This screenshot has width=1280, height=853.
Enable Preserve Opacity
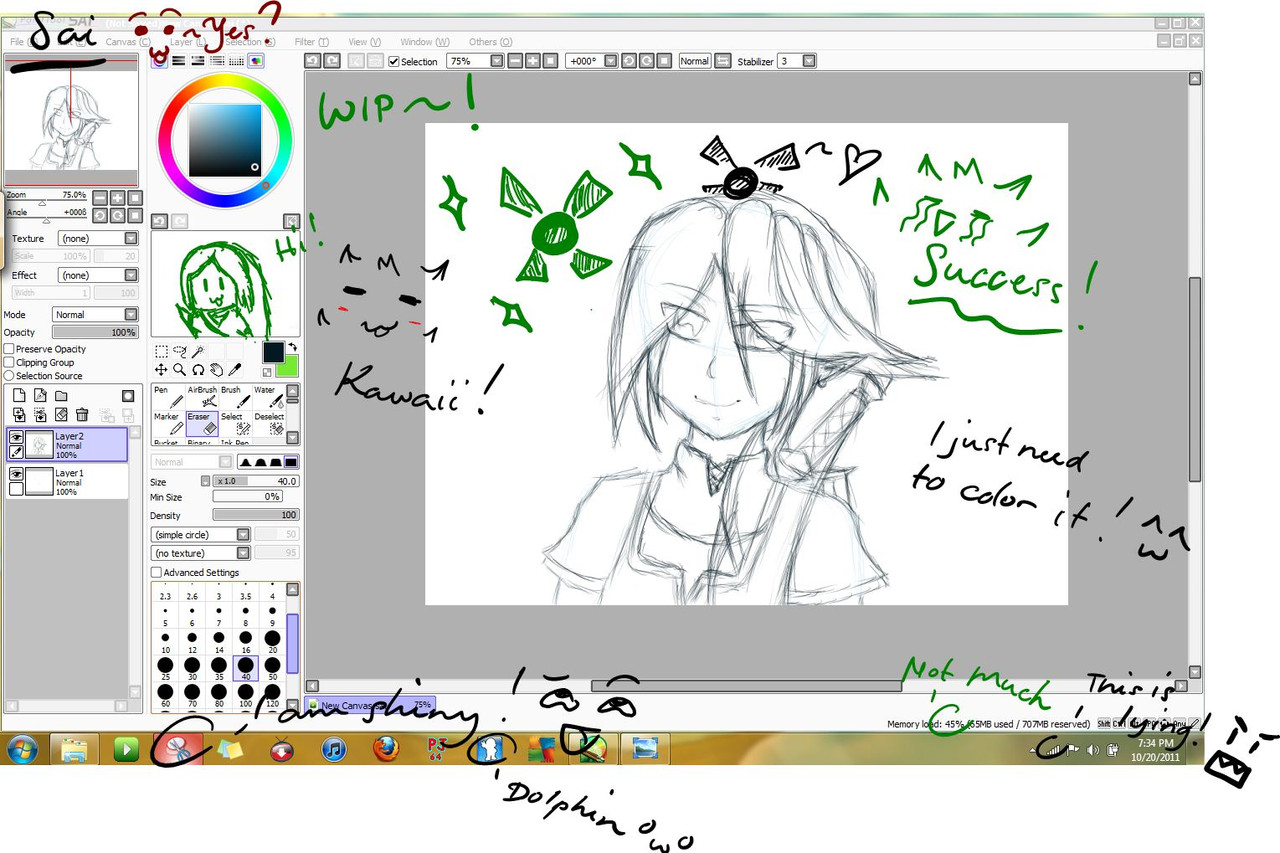9,349
